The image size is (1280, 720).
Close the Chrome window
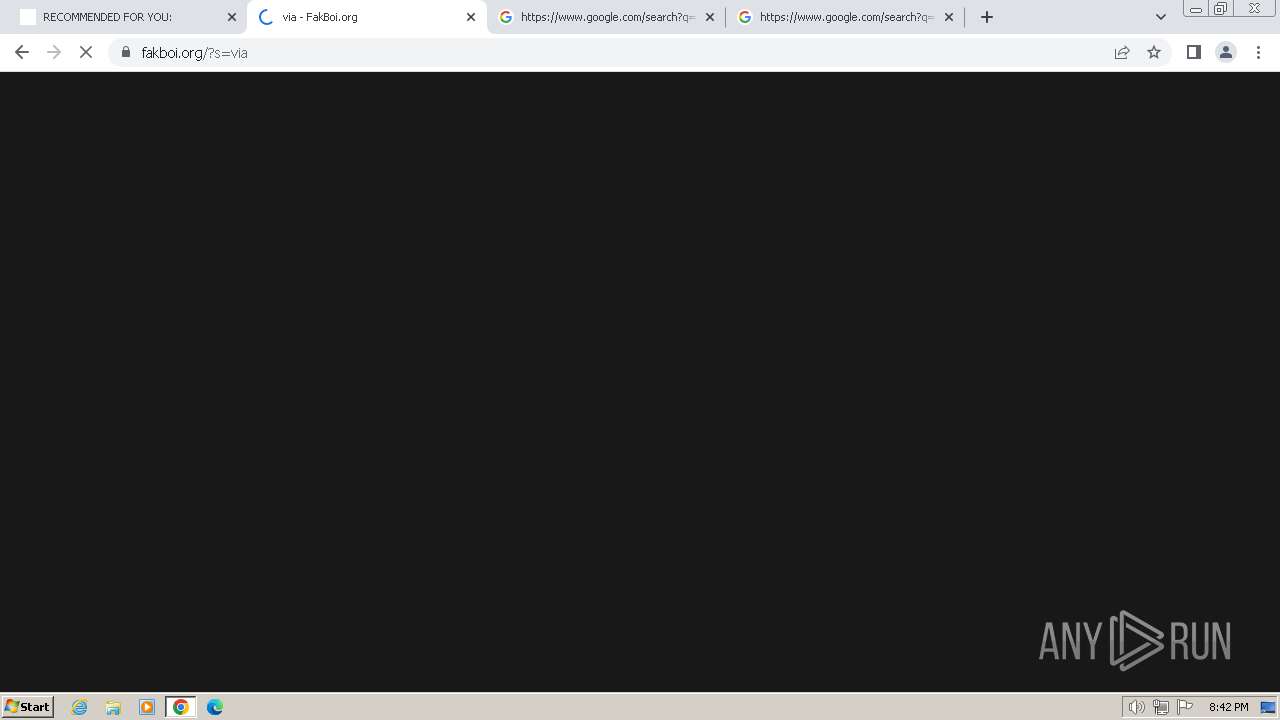coord(1254,9)
